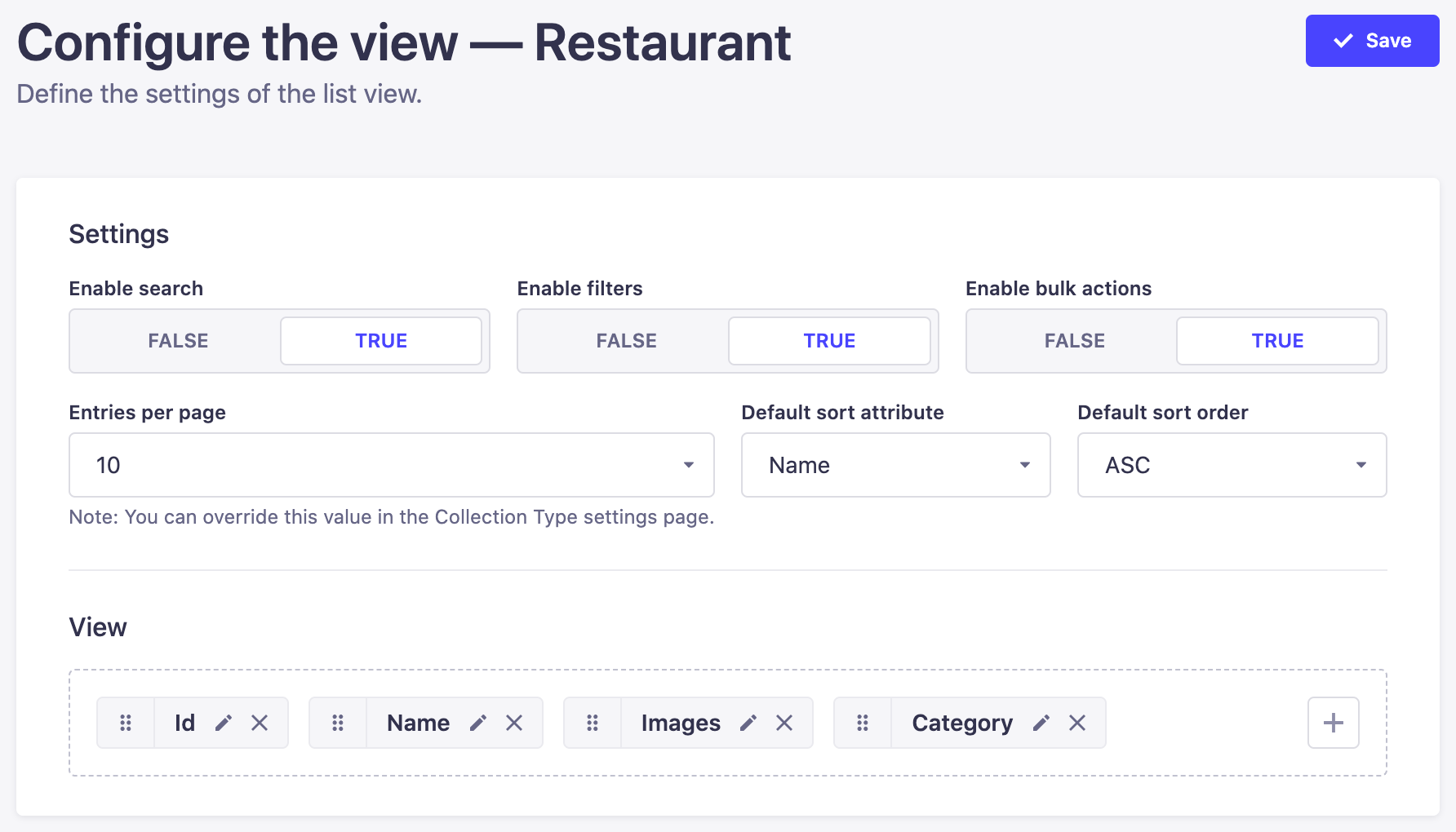Save the view configuration
Screen dimensions: 1456x832
coord(1372,40)
